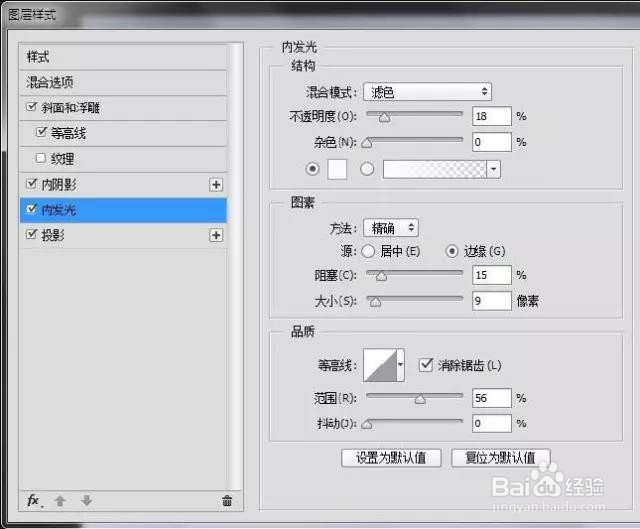Select the gradient radio button
The width and height of the screenshot is (640, 529).
pos(367,169)
